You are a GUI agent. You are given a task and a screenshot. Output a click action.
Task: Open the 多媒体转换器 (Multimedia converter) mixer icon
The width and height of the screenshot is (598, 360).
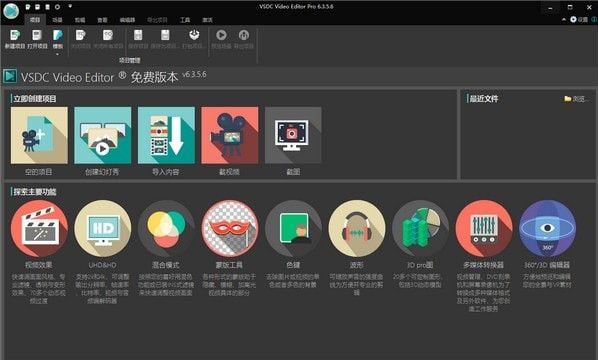coord(484,228)
